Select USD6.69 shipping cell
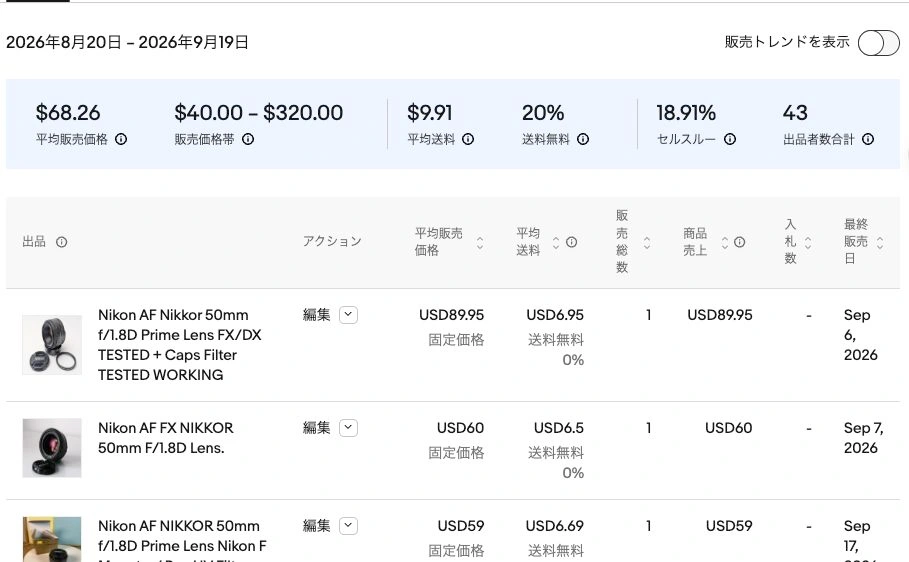Viewport: 909px width, 562px height. [555, 526]
